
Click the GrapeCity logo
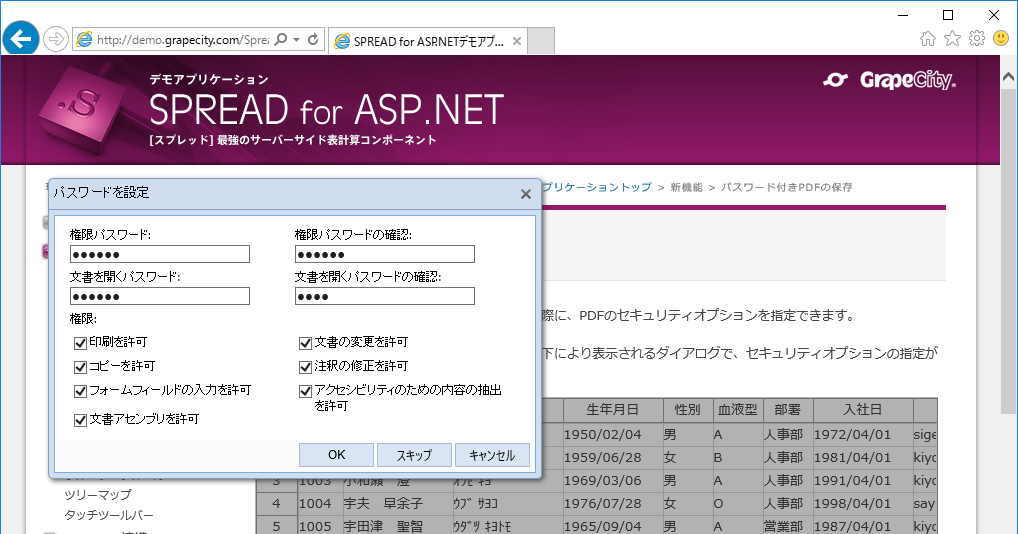point(889,80)
